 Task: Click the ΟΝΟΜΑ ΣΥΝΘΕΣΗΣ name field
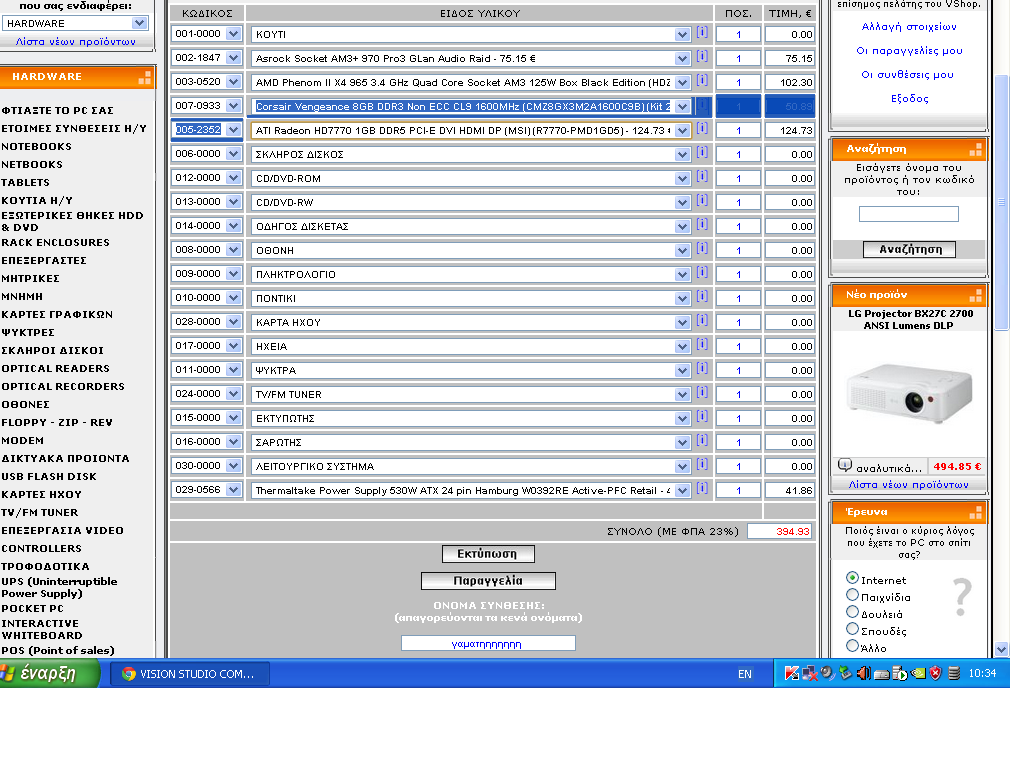click(x=488, y=643)
